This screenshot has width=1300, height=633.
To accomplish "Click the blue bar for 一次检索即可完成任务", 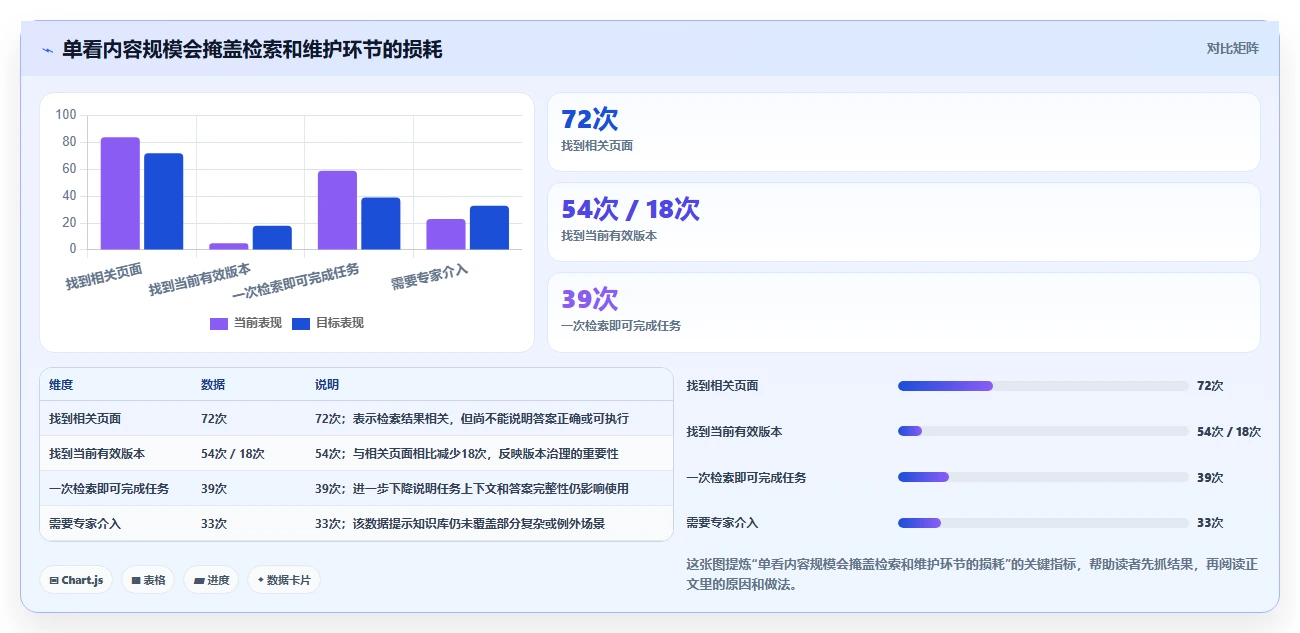I will point(381,223).
